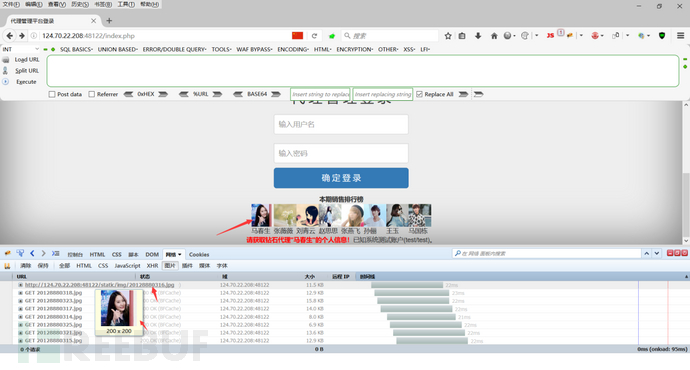Select the DOM tab in Firebug
The height and width of the screenshot is (370, 690).
point(152,254)
